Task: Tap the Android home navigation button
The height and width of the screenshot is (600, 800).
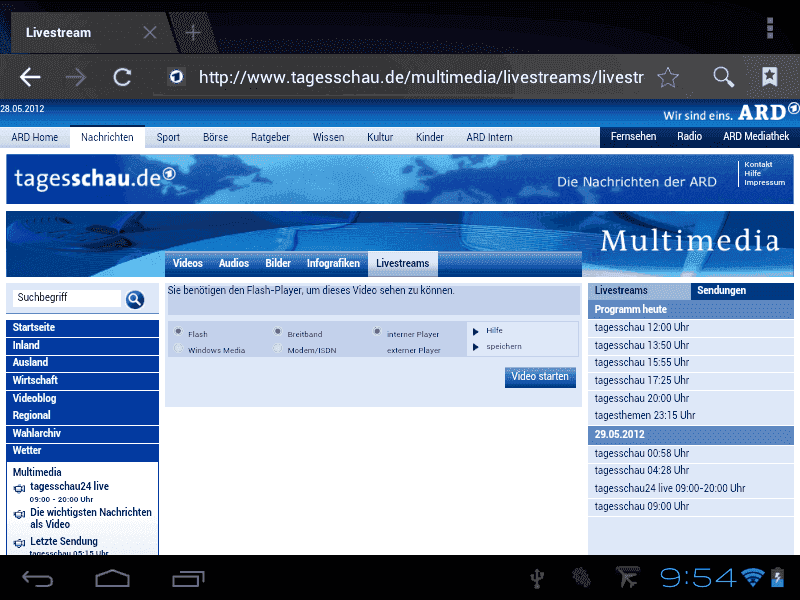Action: point(112,578)
